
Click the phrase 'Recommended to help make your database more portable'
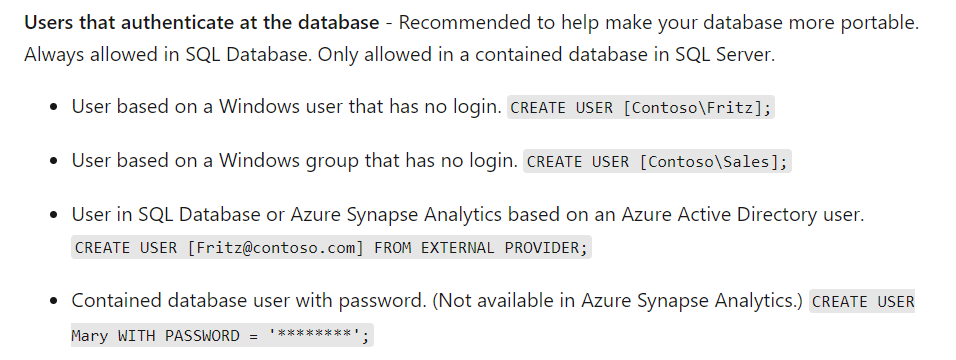coord(658,23)
